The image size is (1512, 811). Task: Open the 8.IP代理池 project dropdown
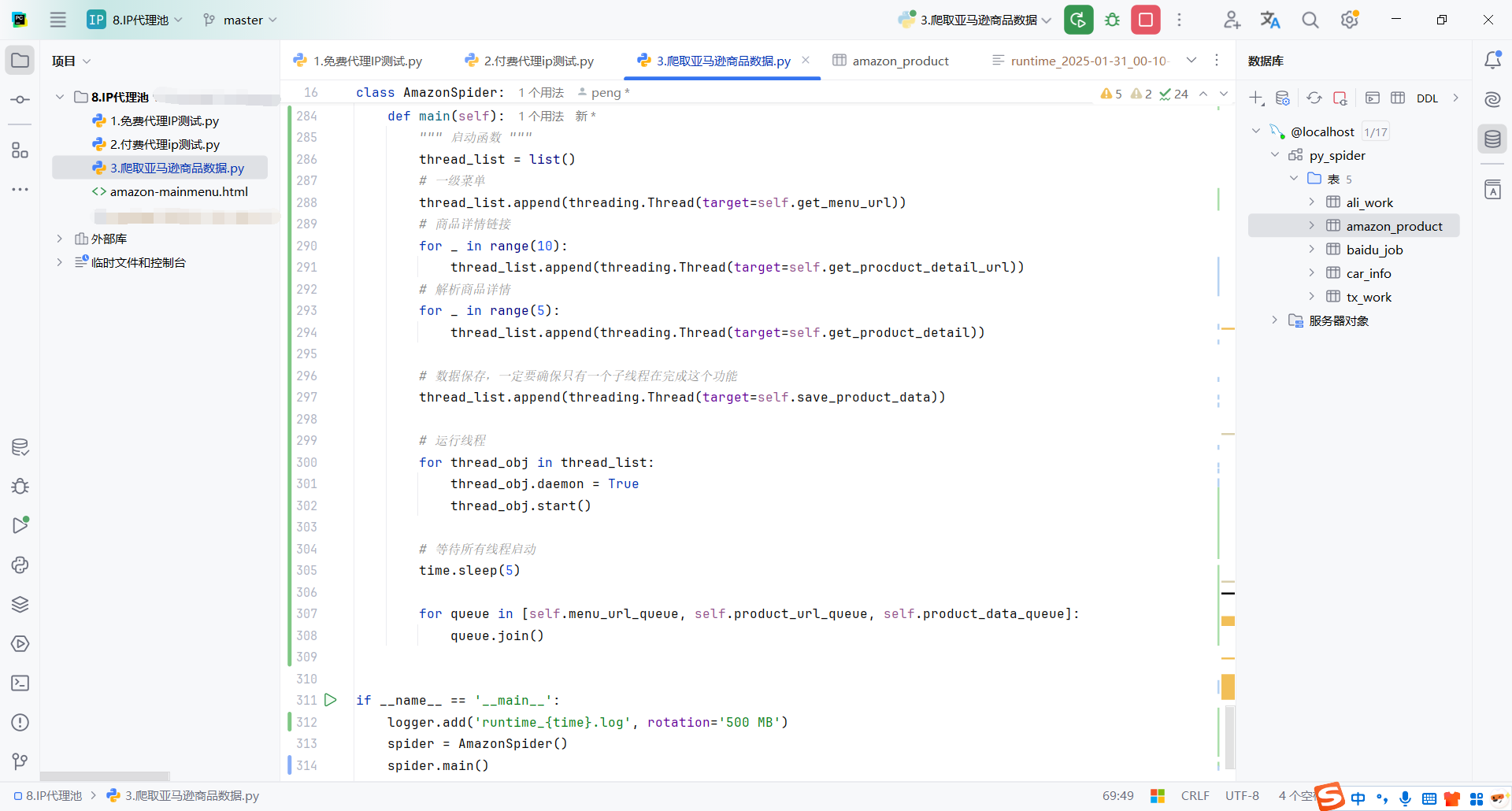tap(135, 20)
